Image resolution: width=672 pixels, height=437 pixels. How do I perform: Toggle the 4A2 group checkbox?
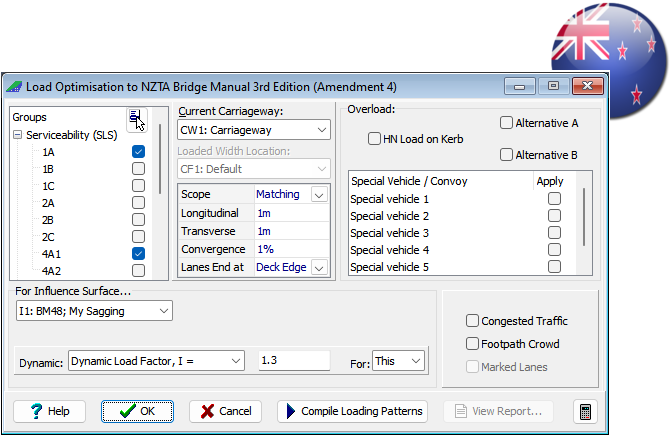coord(138,271)
